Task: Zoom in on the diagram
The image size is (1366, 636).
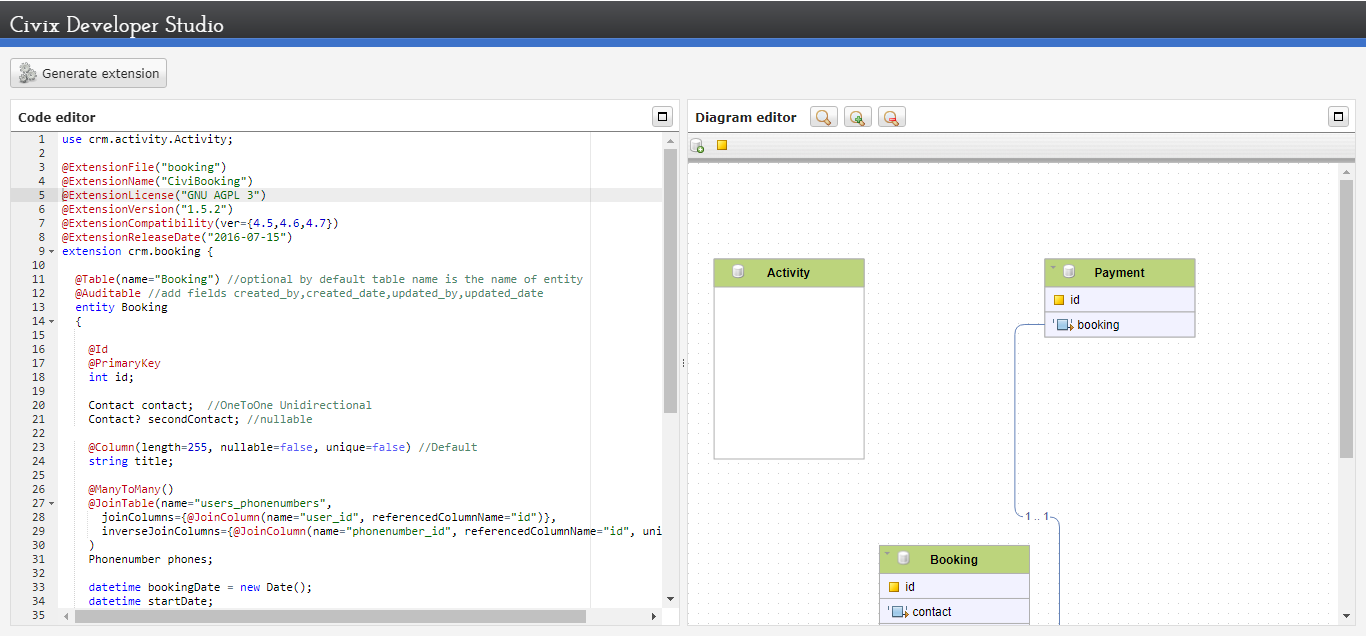Action: pos(858,117)
